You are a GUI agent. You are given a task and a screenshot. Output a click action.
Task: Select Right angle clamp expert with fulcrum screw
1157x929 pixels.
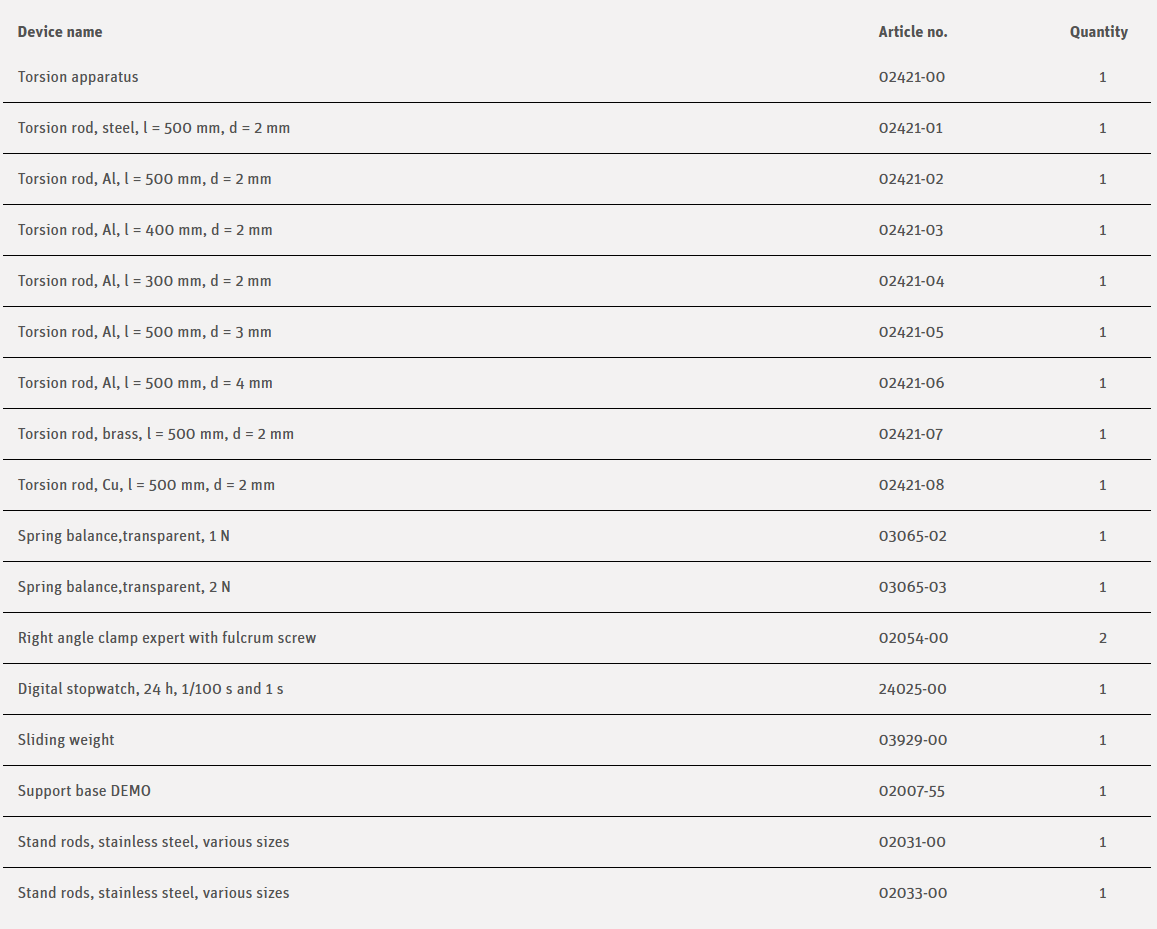(167, 638)
